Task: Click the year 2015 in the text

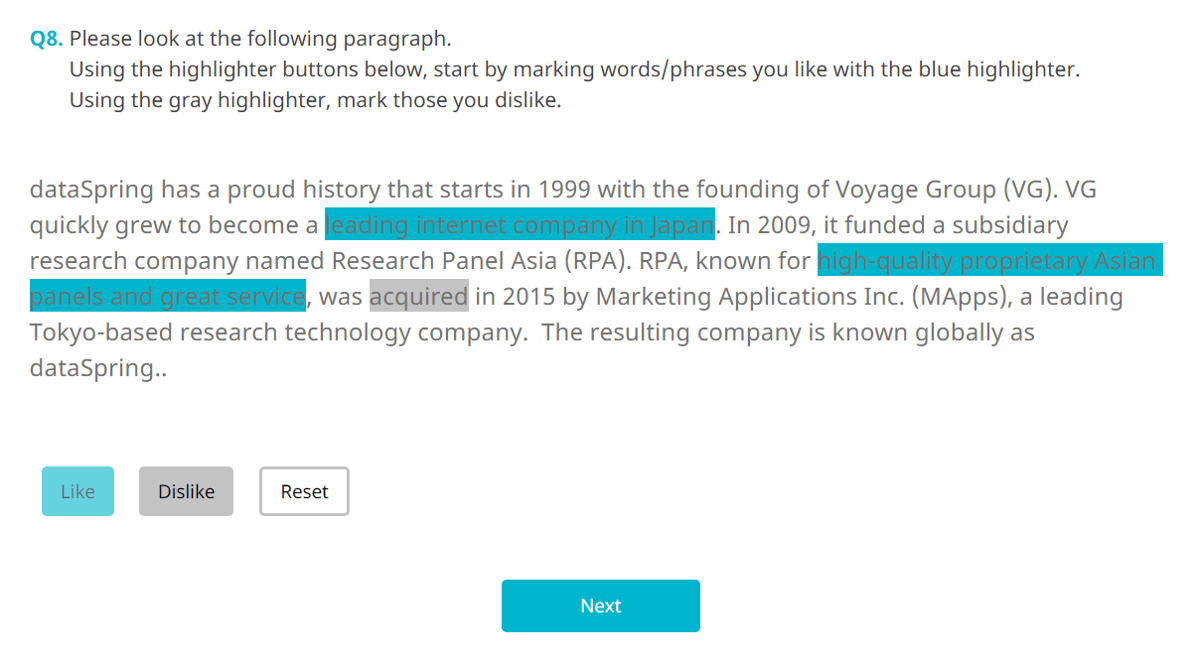Action: (530, 296)
